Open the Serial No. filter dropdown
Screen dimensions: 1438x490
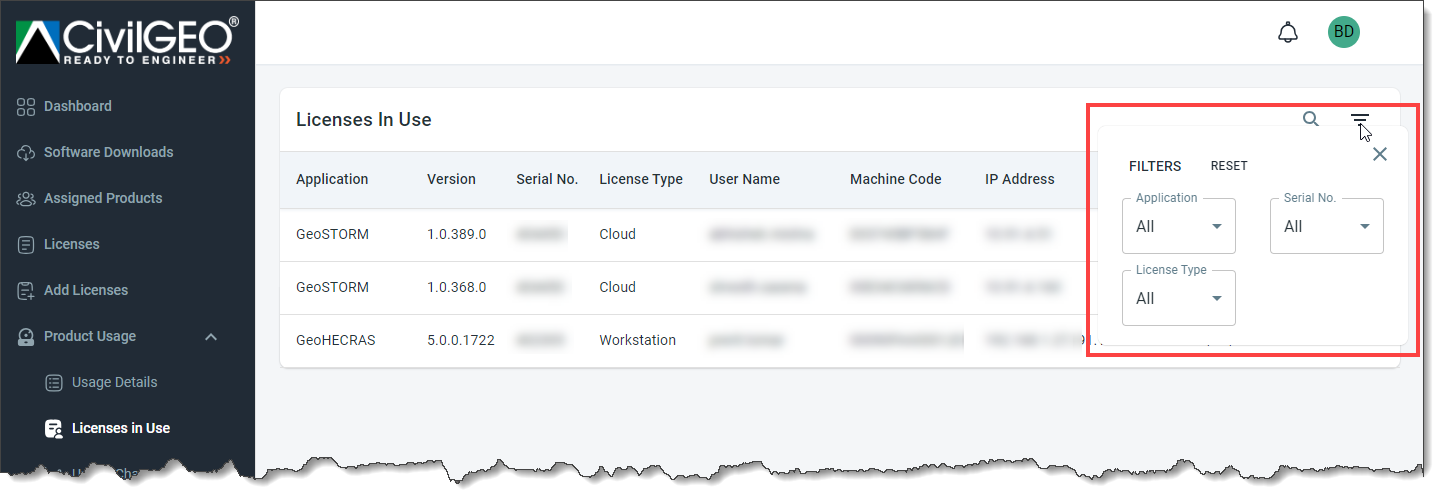click(x=1327, y=226)
